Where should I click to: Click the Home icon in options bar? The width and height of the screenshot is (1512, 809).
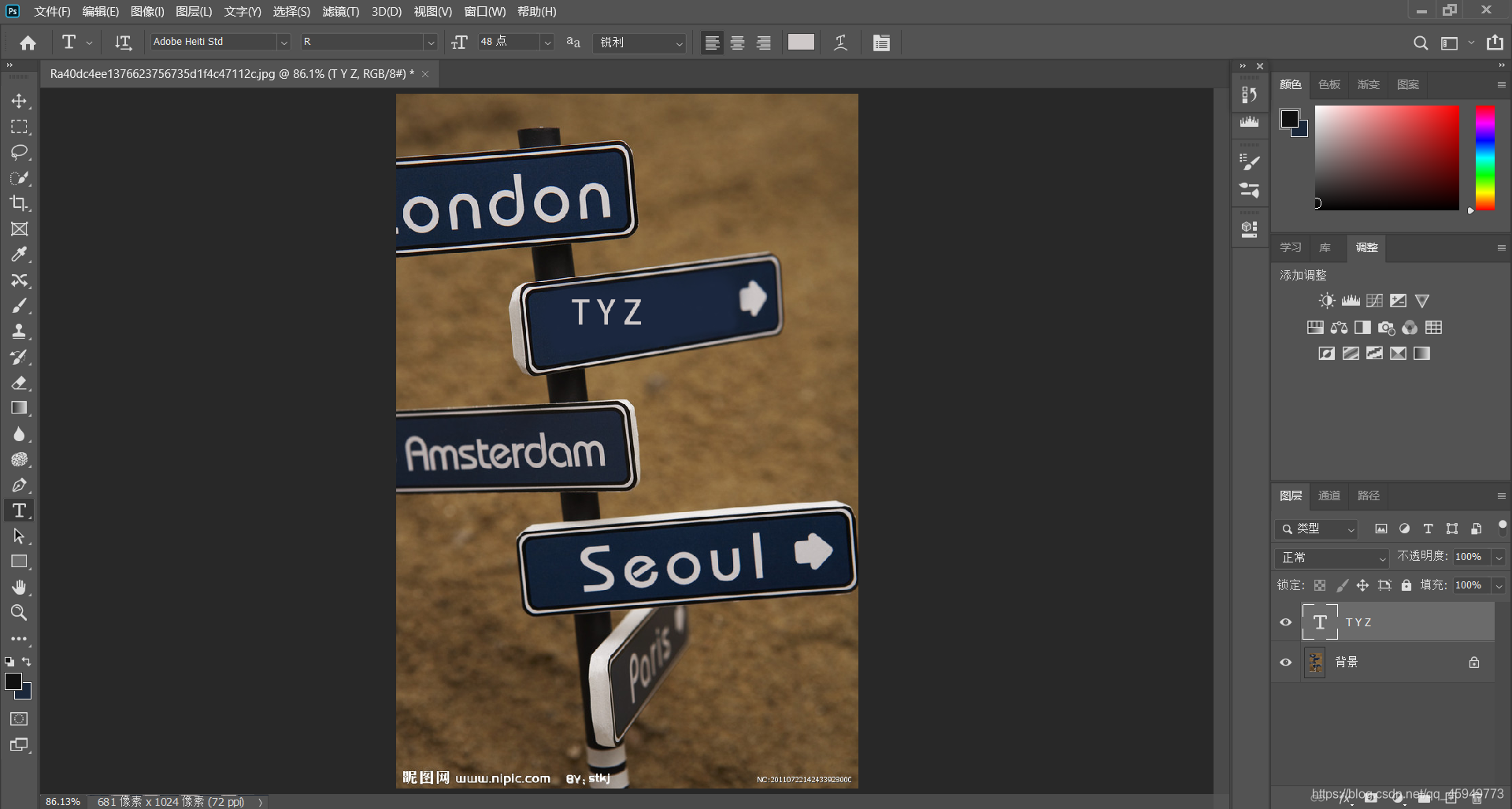click(x=28, y=43)
